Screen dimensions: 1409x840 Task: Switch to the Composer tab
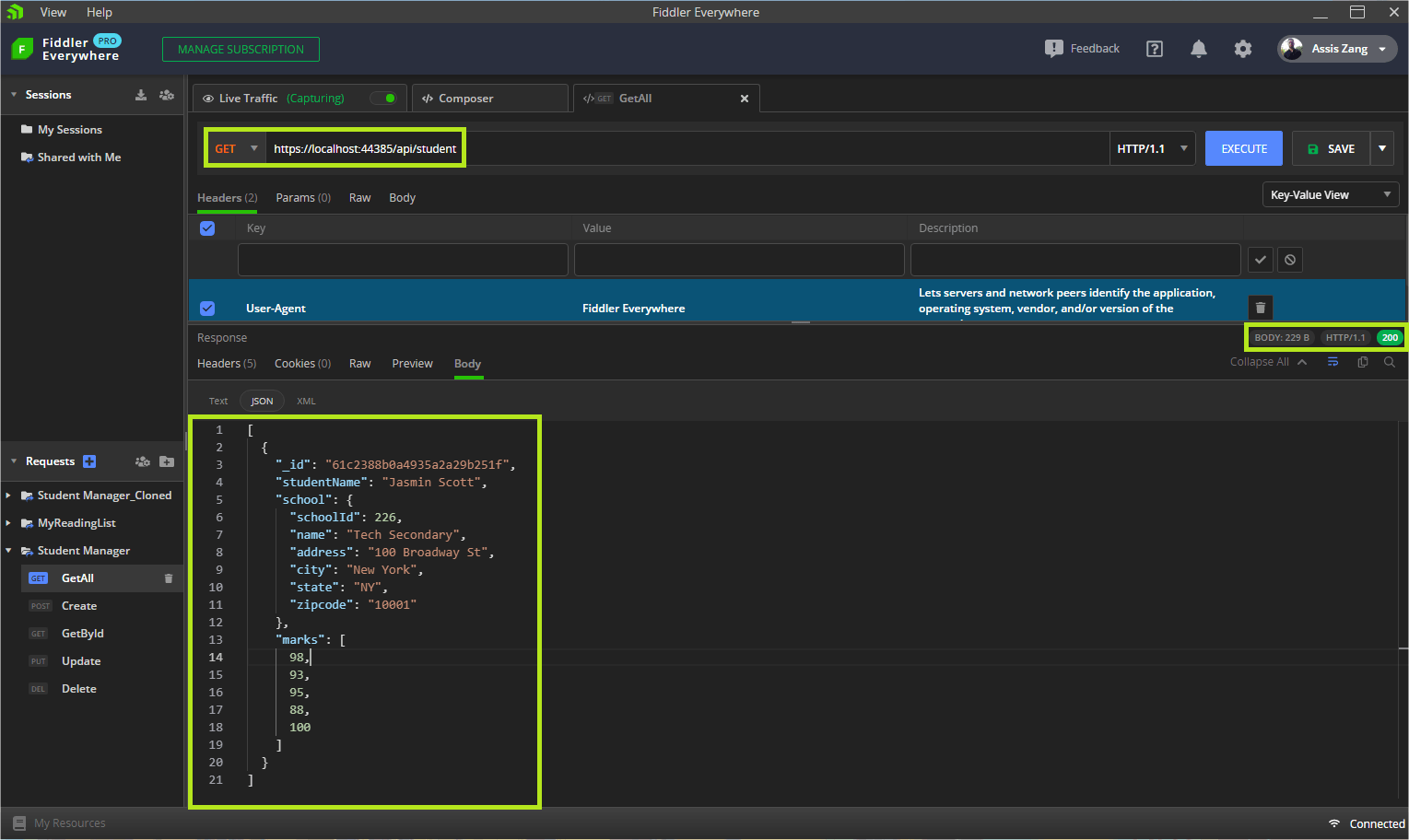coord(489,99)
